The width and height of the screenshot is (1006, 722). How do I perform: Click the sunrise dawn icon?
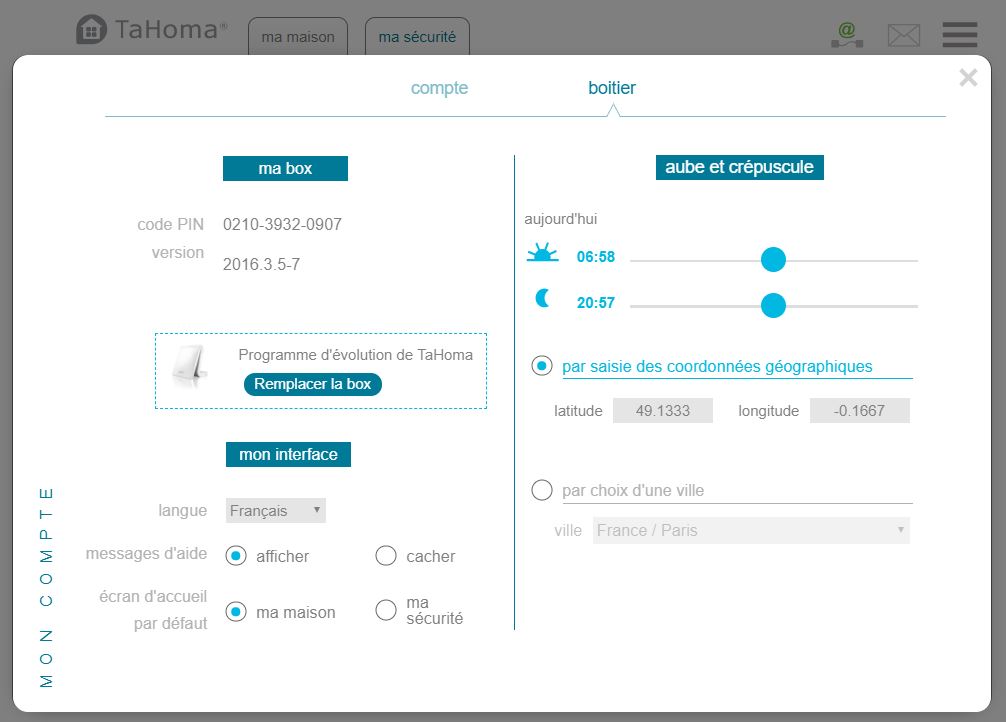(542, 254)
